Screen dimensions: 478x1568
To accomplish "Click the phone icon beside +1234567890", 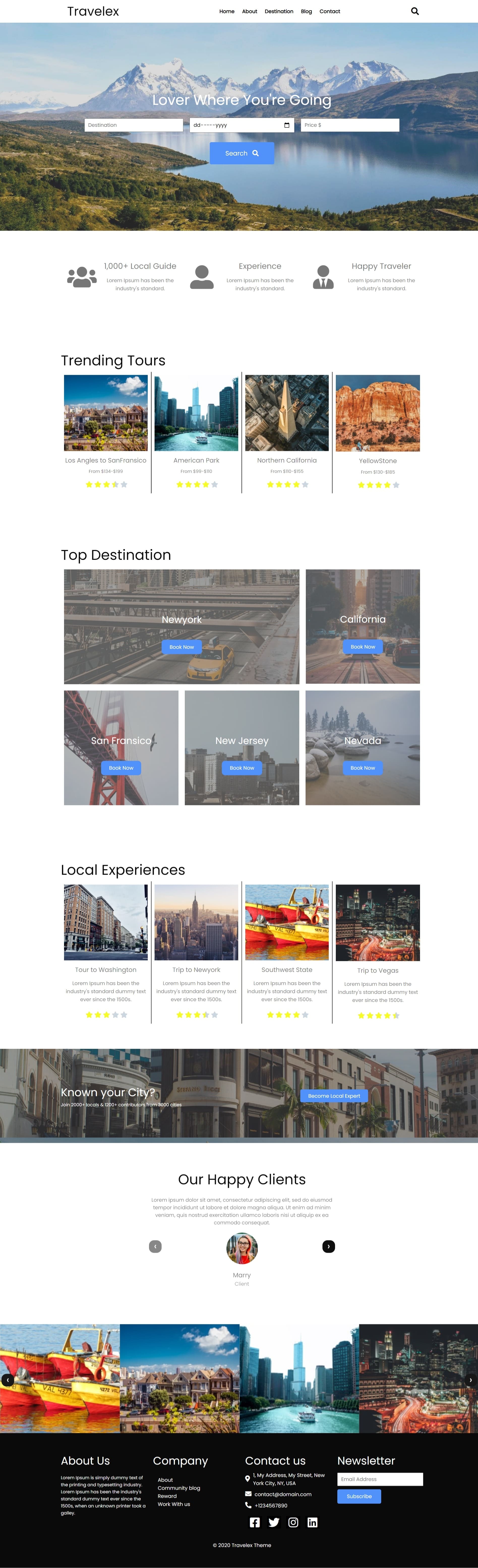I will [x=248, y=1505].
